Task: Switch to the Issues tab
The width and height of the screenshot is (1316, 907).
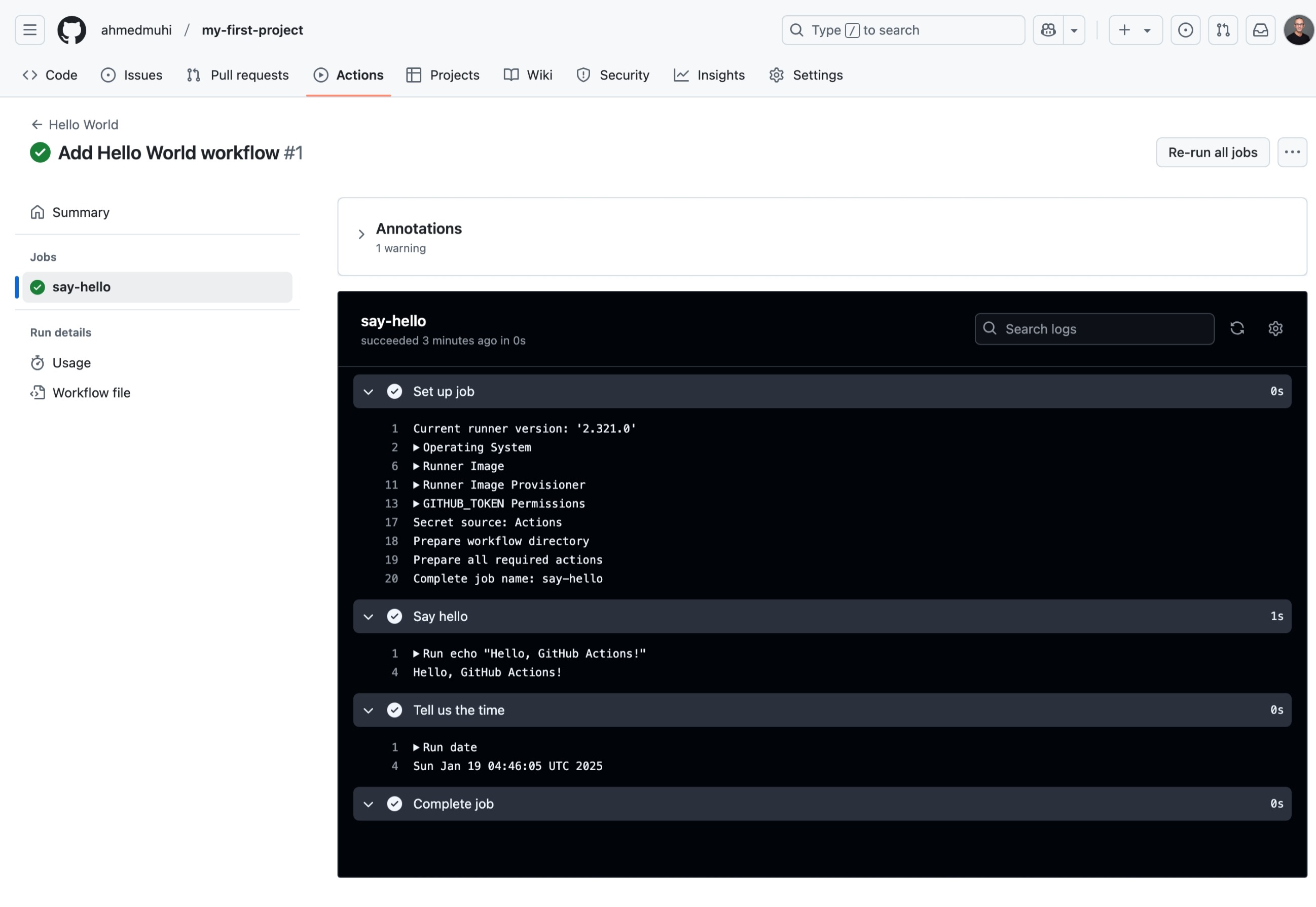Action: click(x=131, y=75)
